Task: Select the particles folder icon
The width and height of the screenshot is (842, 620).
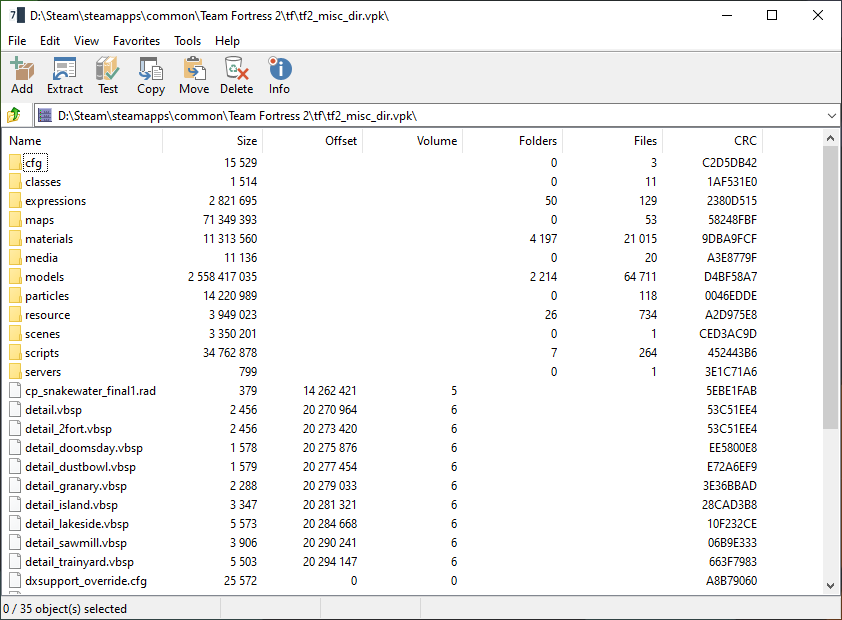Action: (x=15, y=296)
